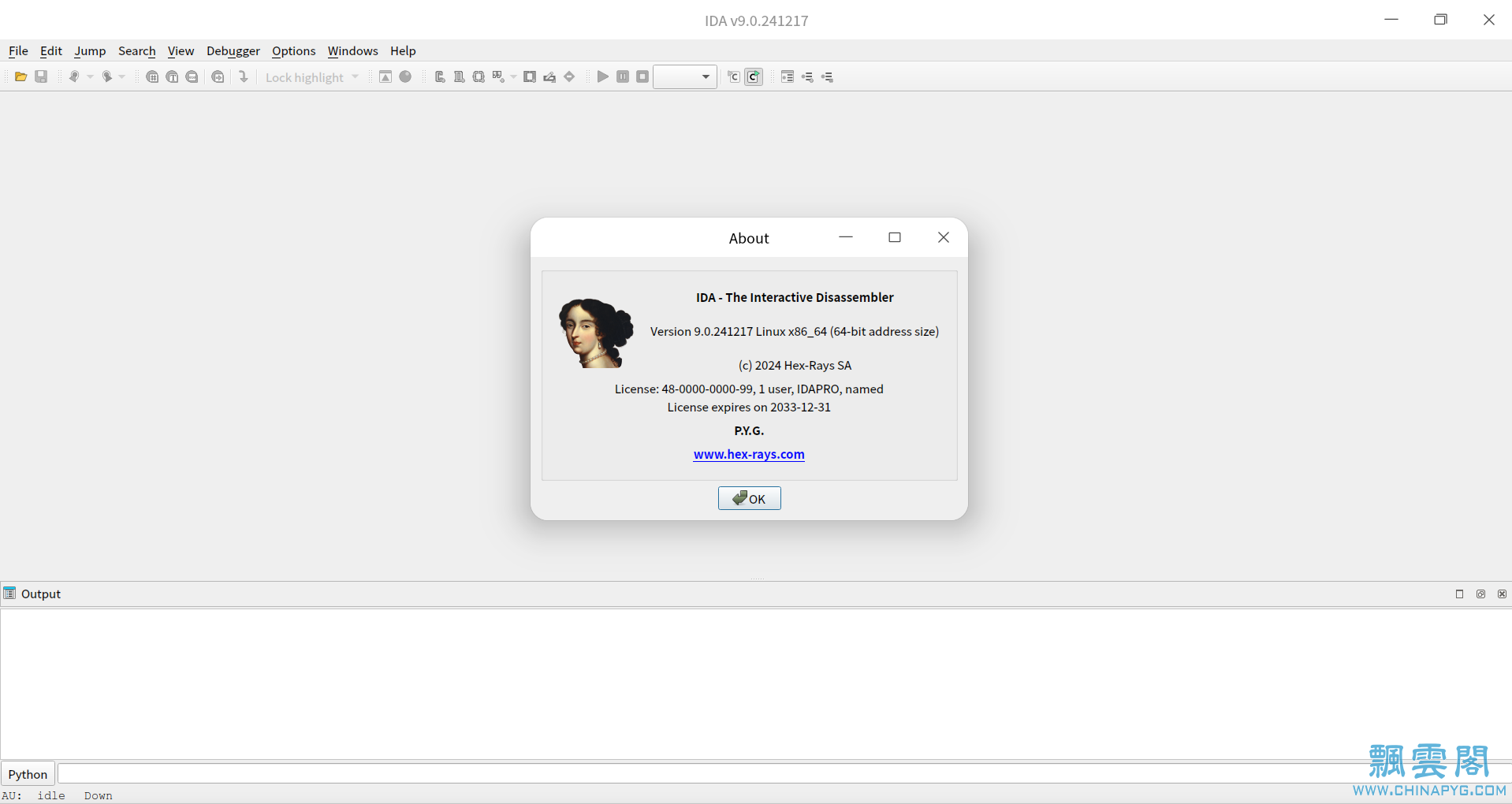Maximize the Output panel
The image size is (1512, 804).
(x=1459, y=594)
